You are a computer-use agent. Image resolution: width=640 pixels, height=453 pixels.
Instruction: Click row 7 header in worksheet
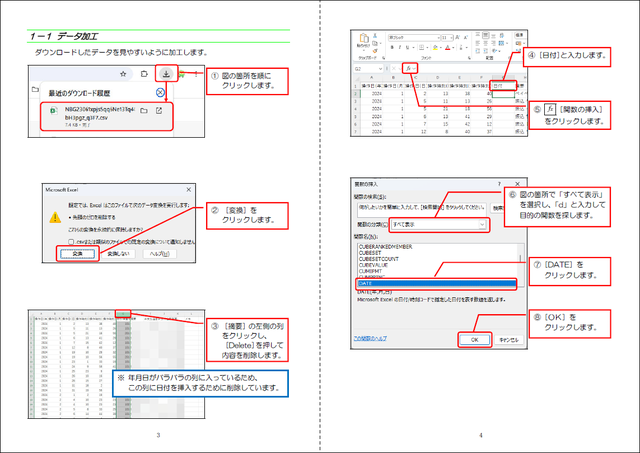[355, 132]
